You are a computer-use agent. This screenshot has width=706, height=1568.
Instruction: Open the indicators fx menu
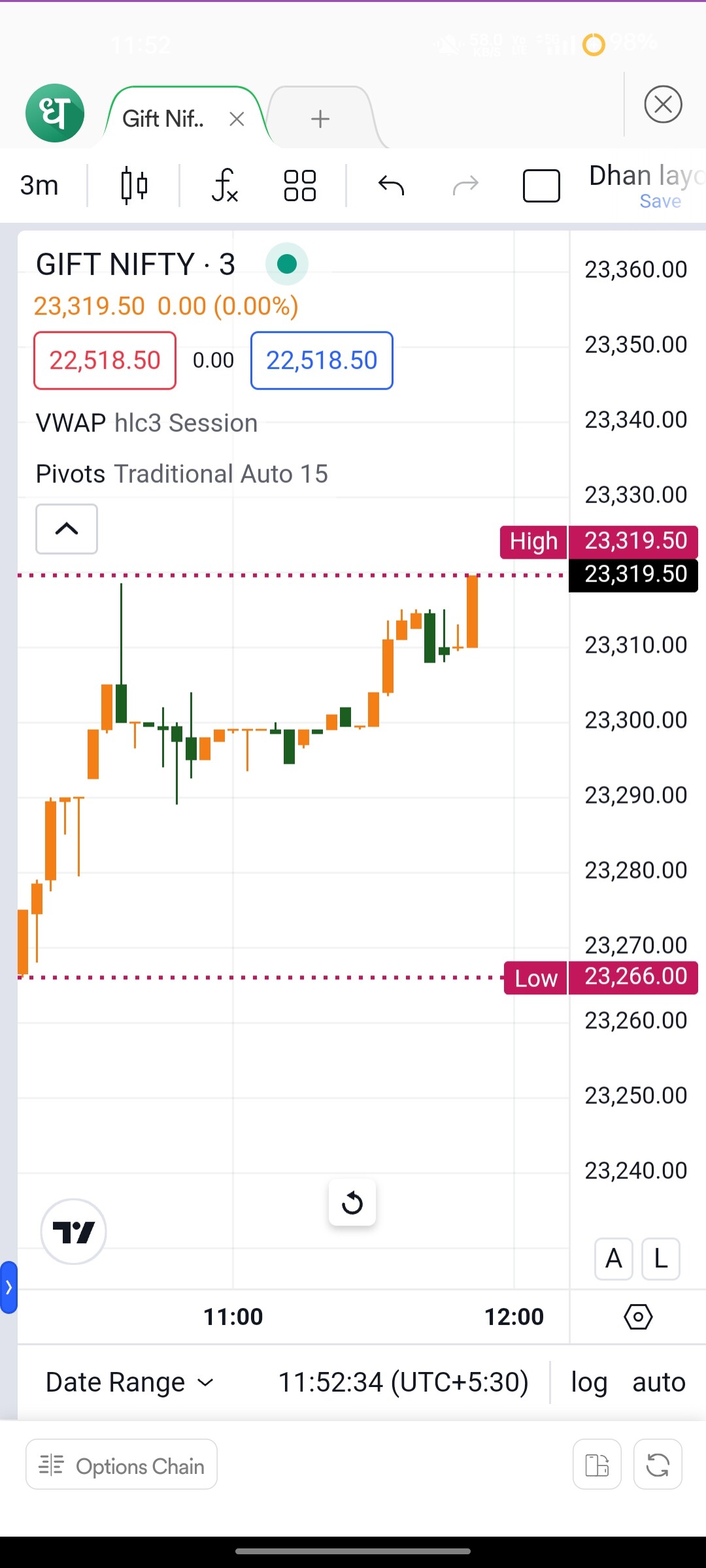224,186
